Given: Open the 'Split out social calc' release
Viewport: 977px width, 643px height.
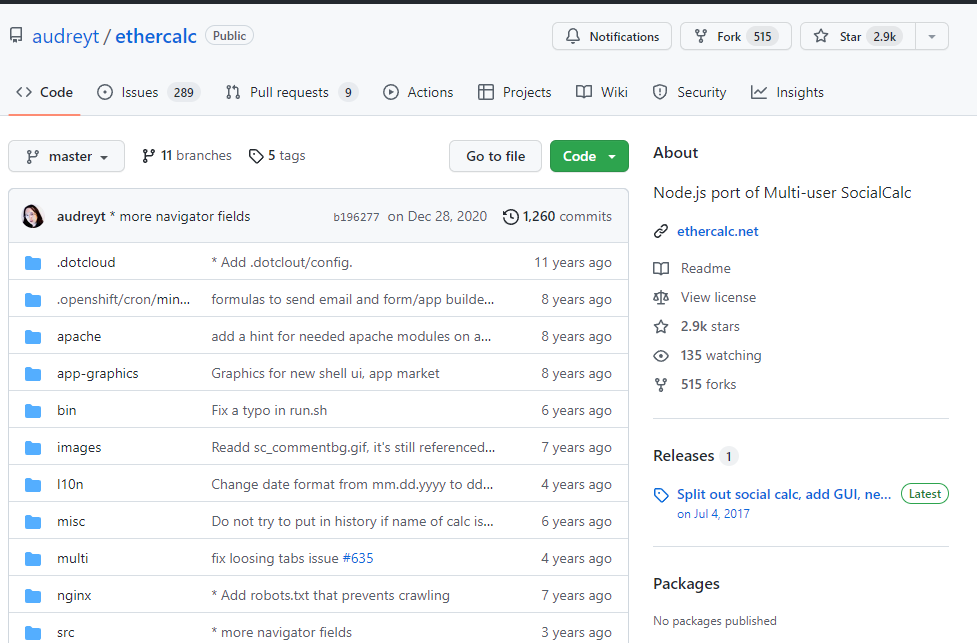Looking at the screenshot, I should click(x=784, y=494).
